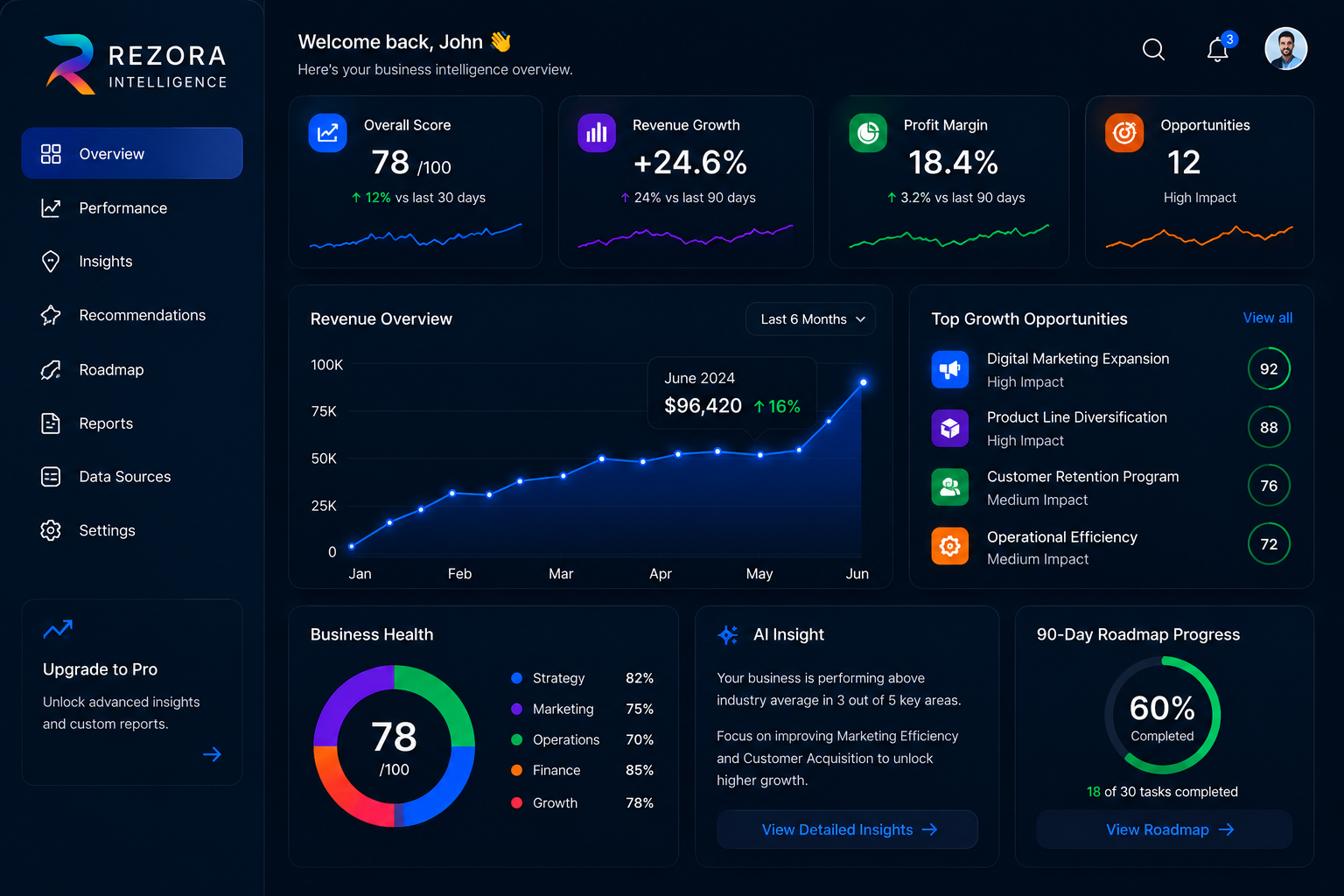
Task: Click the Marketing 75% legend row
Action: pos(583,709)
